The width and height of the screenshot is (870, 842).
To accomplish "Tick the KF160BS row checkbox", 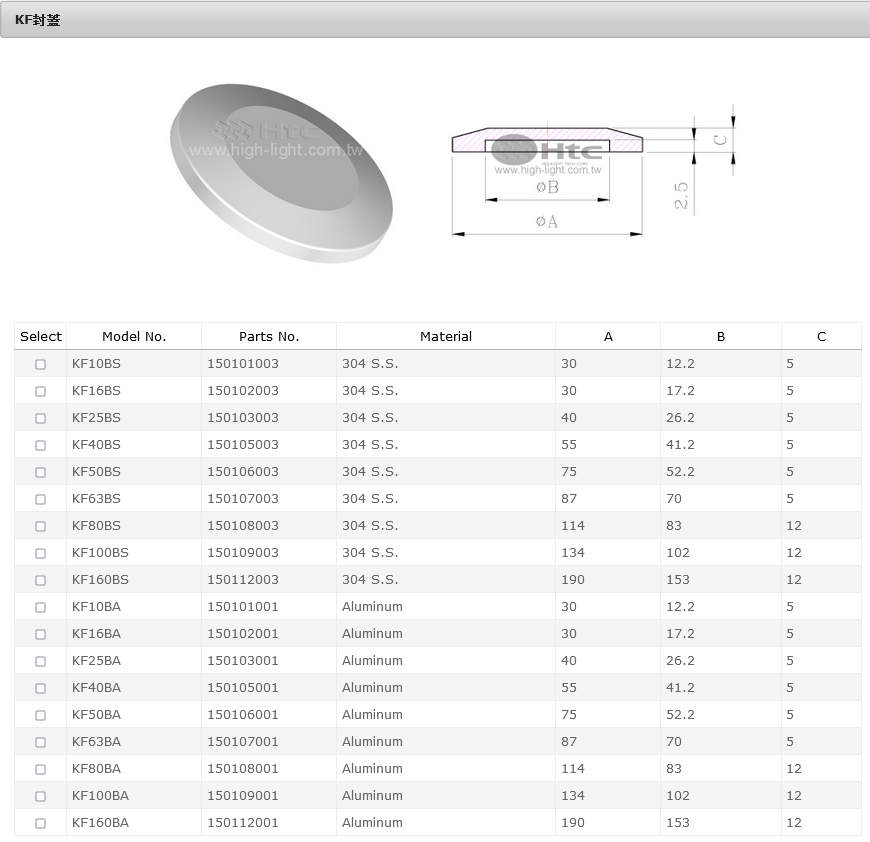I will tap(40, 580).
